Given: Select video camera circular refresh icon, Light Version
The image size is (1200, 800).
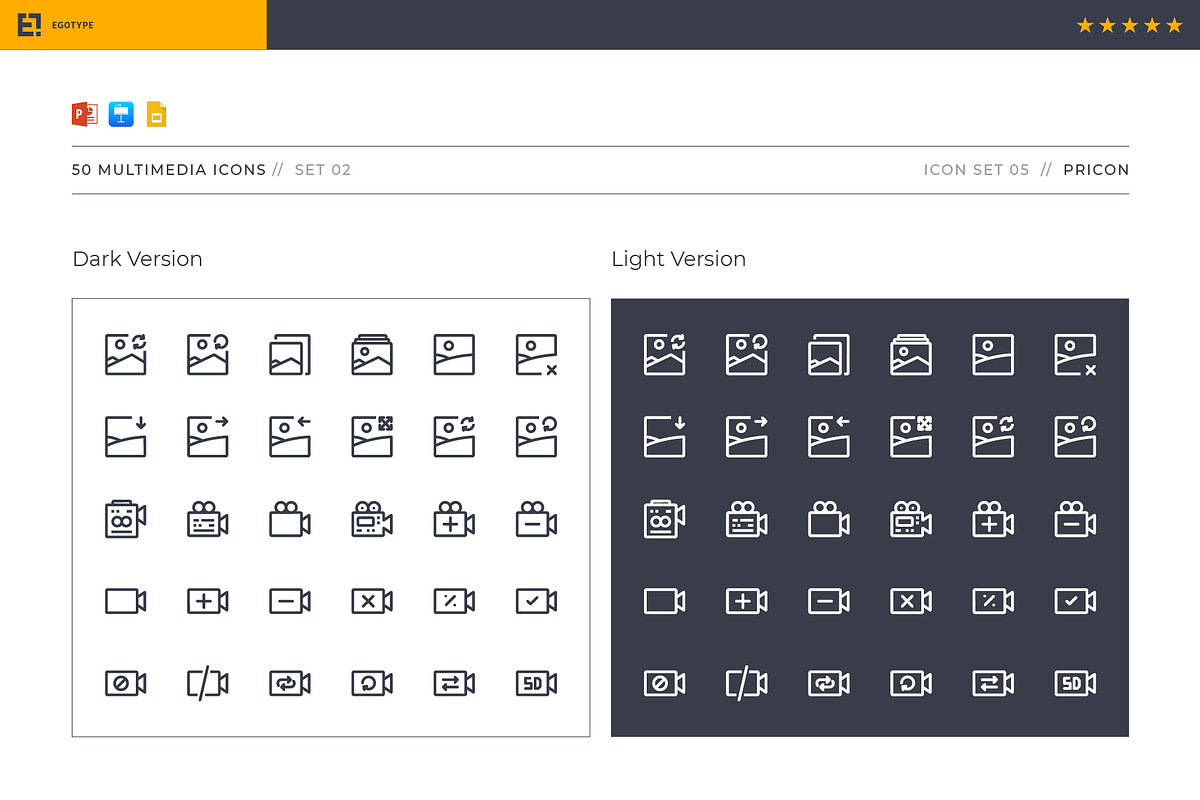Looking at the screenshot, I should pyautogui.click(x=911, y=683).
